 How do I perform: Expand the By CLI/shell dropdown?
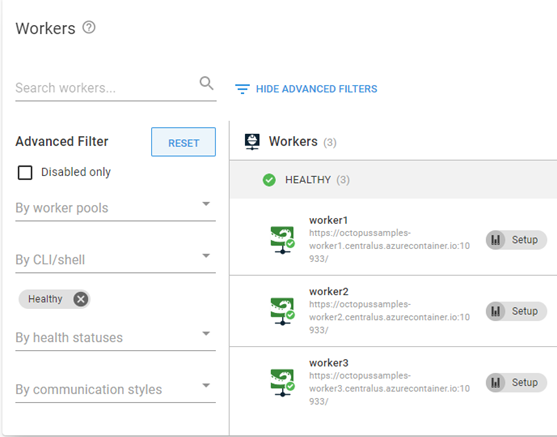115,260
